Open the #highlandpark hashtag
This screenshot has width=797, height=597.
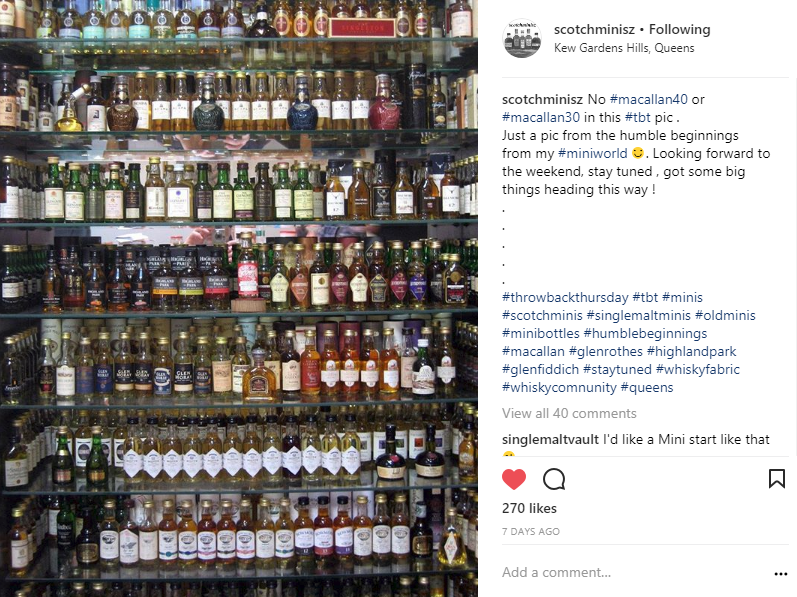click(691, 351)
